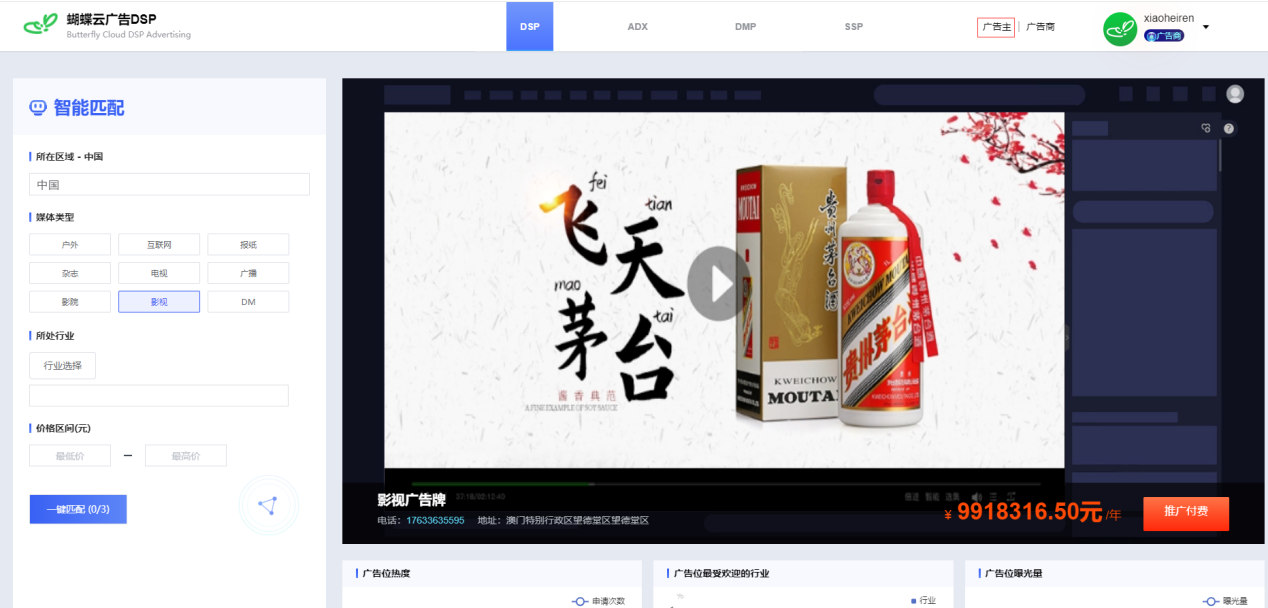
Task: Click the 推广付费 orange button
Action: 1185,512
